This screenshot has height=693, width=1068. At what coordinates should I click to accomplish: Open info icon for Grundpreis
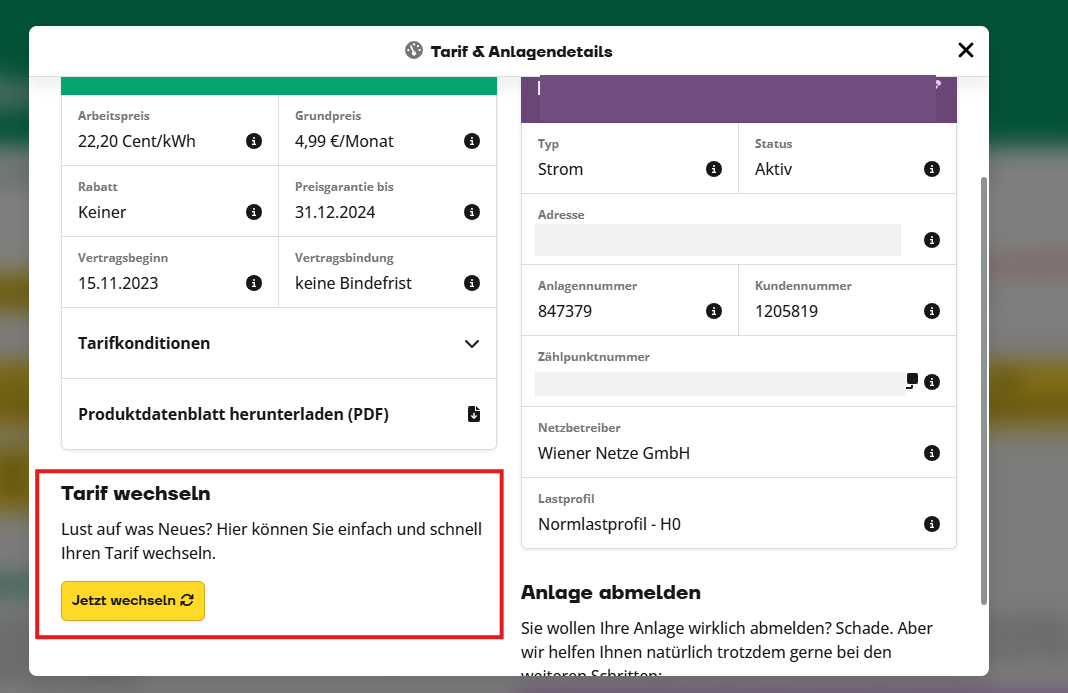point(472,141)
